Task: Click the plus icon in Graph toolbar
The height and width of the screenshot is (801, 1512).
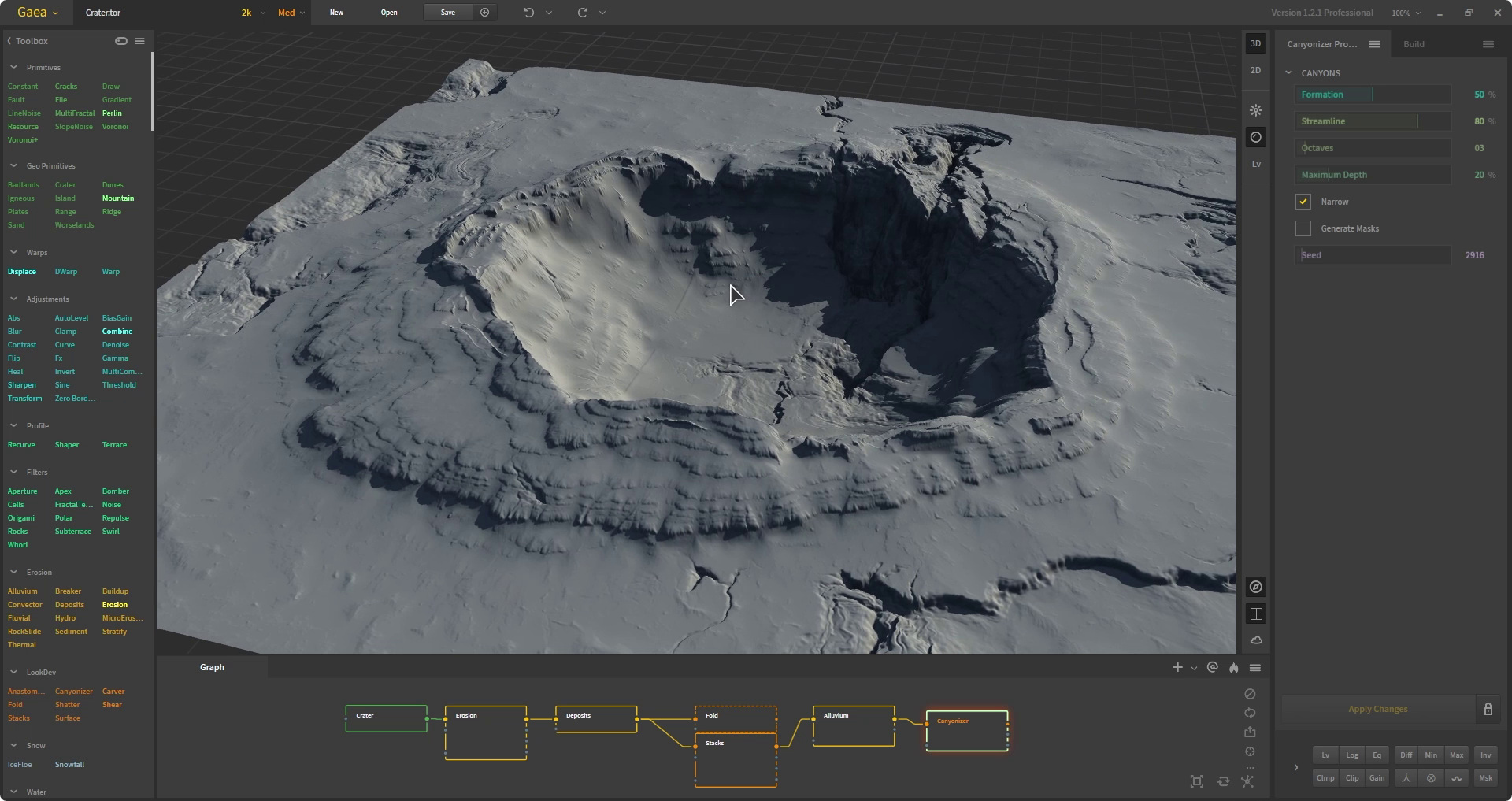Action: click(x=1177, y=668)
